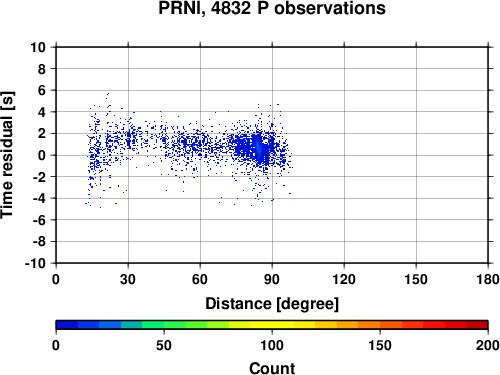Click the y-axis tick label "2"
Image resolution: width=500 pixels, height=375 pixels.
[42, 134]
